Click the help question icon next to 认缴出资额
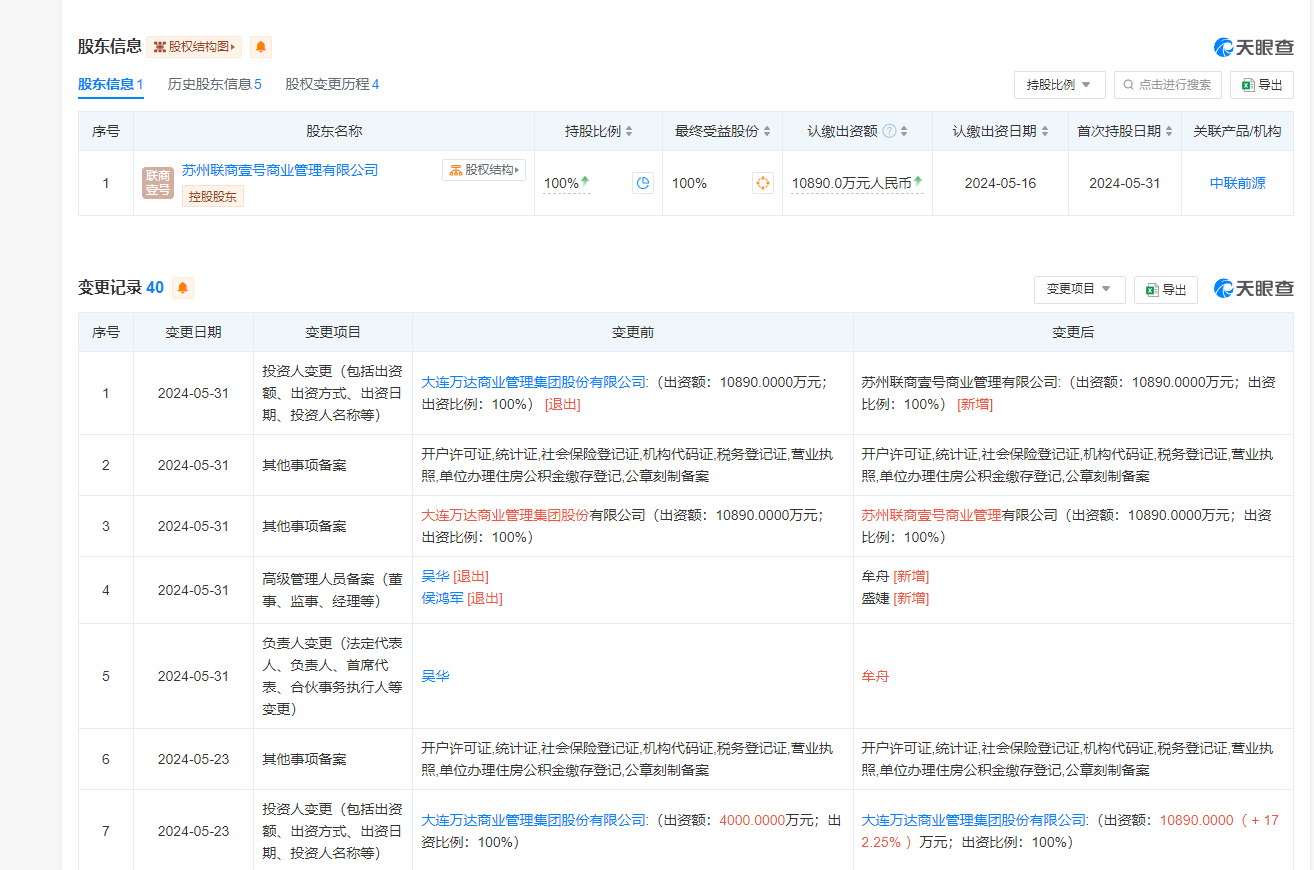This screenshot has width=1314, height=870. pyautogui.click(x=889, y=131)
